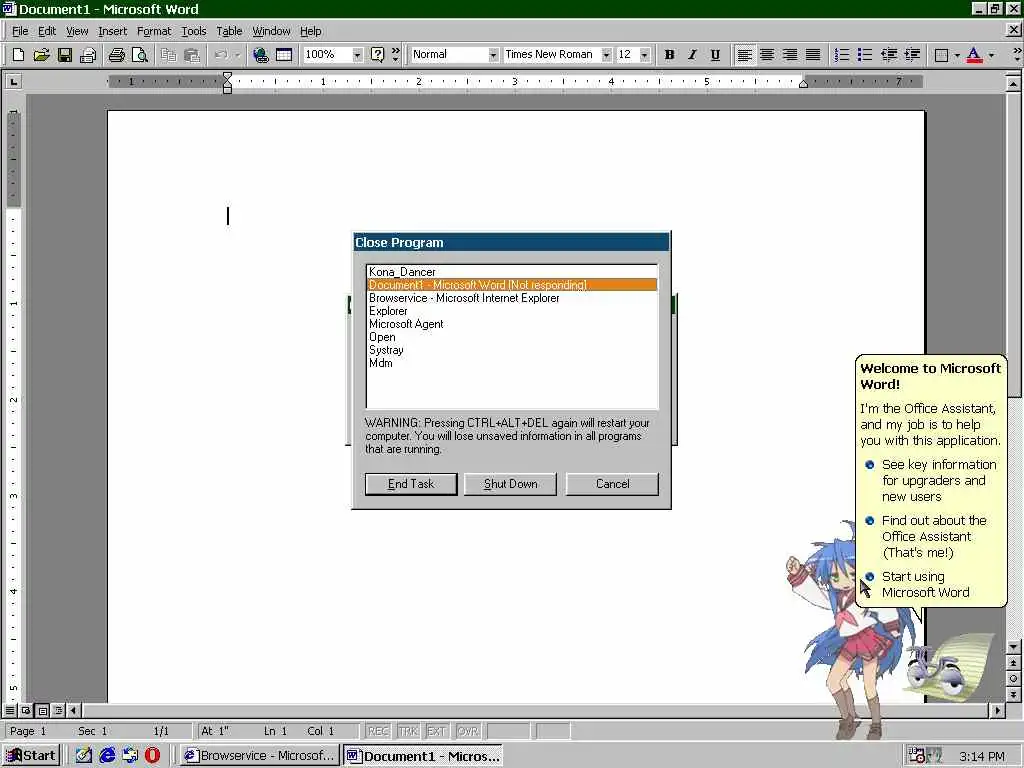The height and width of the screenshot is (768, 1024).
Task: Open the Tools menu
Action: click(x=193, y=31)
